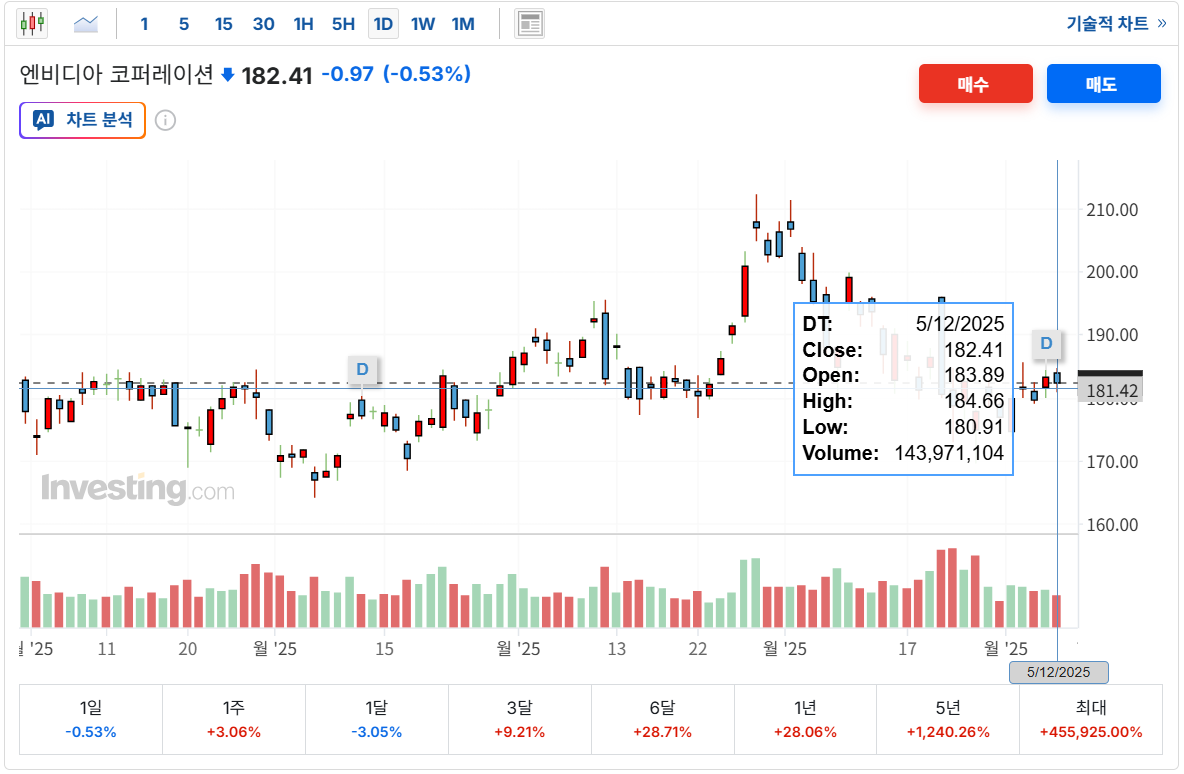The width and height of the screenshot is (1184, 774).
Task: Click the Low 180.91 tooltip value
Action: (x=974, y=427)
